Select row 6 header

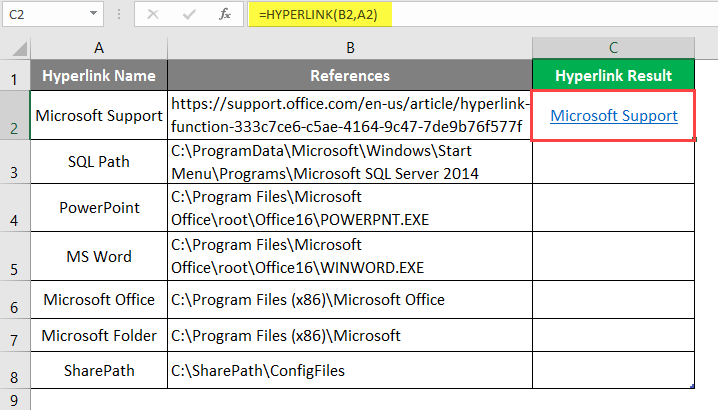pos(15,300)
